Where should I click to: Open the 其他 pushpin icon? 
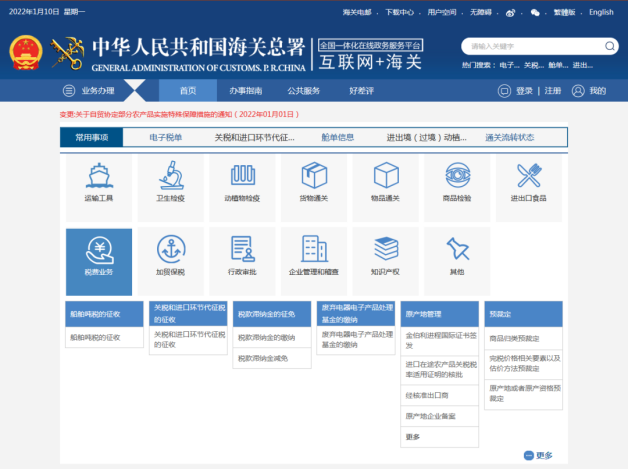(457, 254)
